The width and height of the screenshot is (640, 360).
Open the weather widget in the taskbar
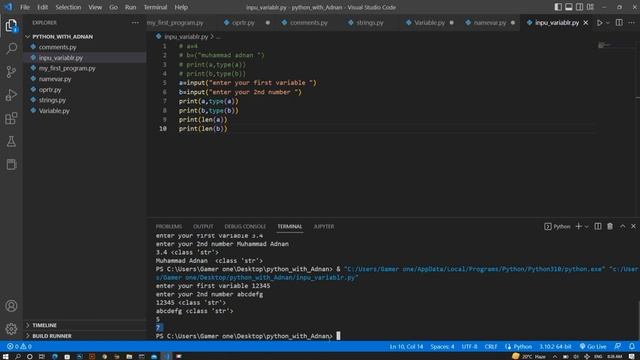click(x=529, y=356)
